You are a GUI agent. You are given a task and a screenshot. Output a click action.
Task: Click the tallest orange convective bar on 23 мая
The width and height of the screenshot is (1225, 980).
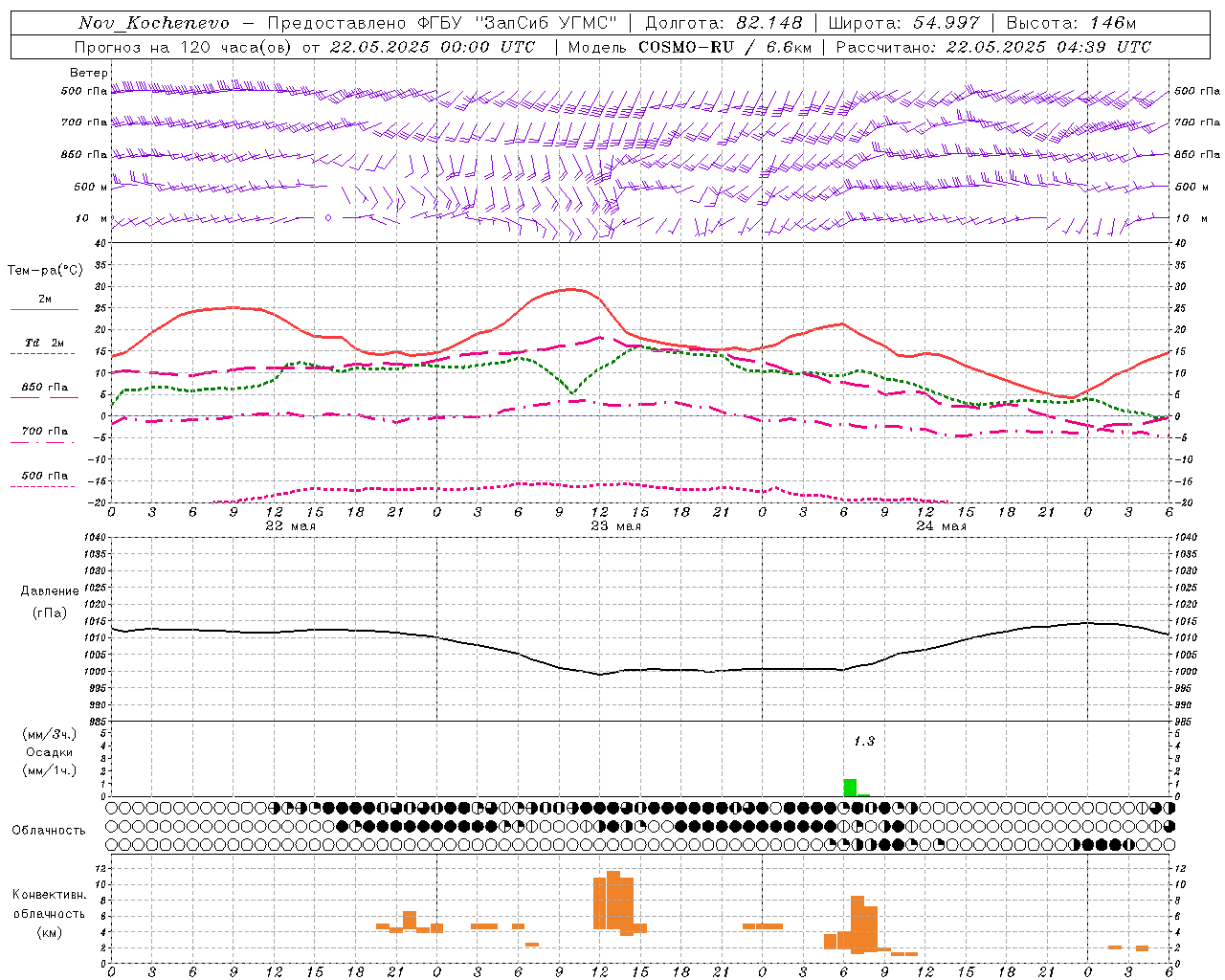[x=613, y=900]
